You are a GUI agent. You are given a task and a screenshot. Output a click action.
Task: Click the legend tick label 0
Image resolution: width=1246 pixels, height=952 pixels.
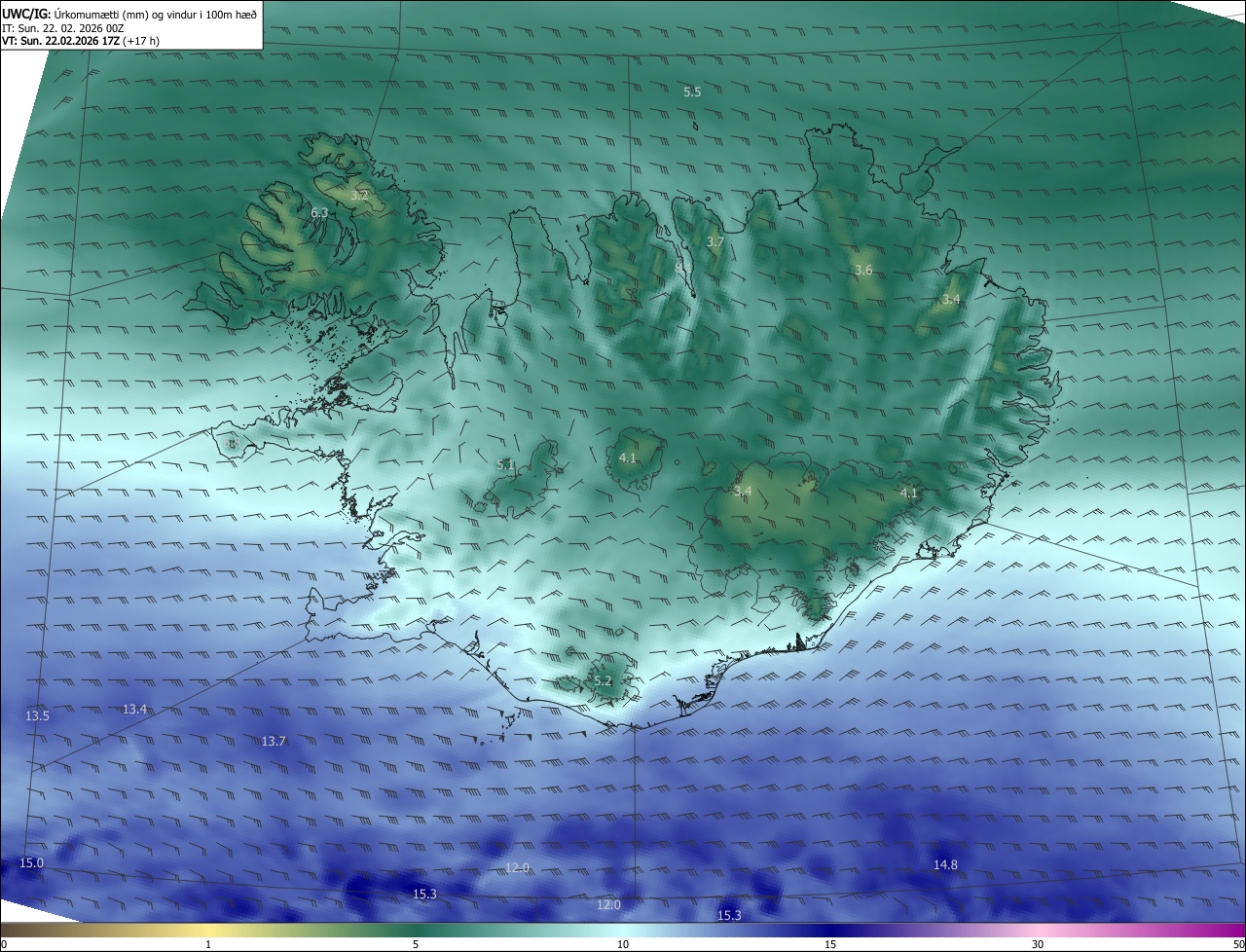pos(4,944)
